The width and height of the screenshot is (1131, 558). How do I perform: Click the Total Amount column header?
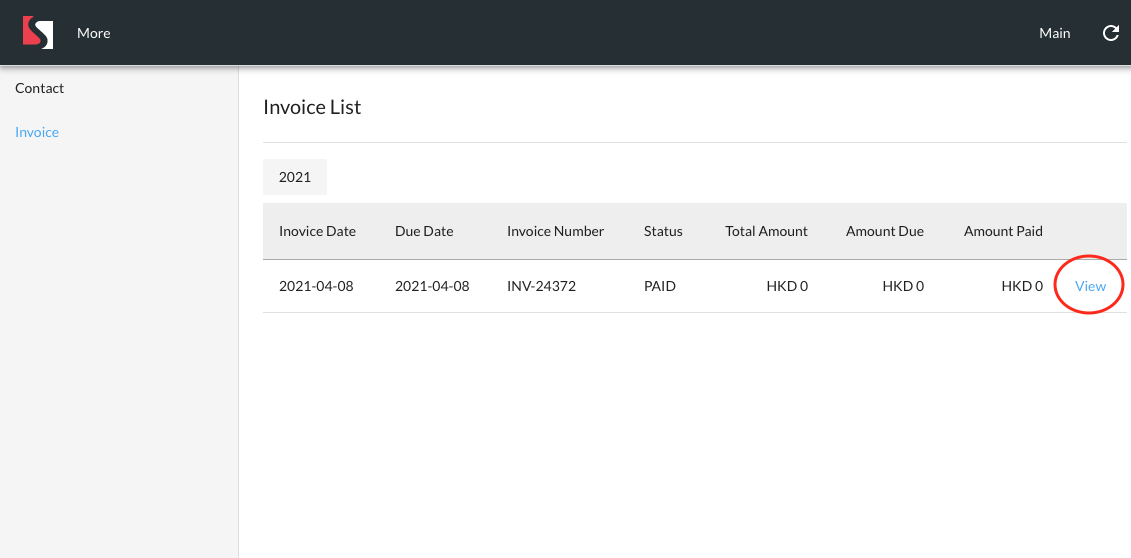coord(766,231)
